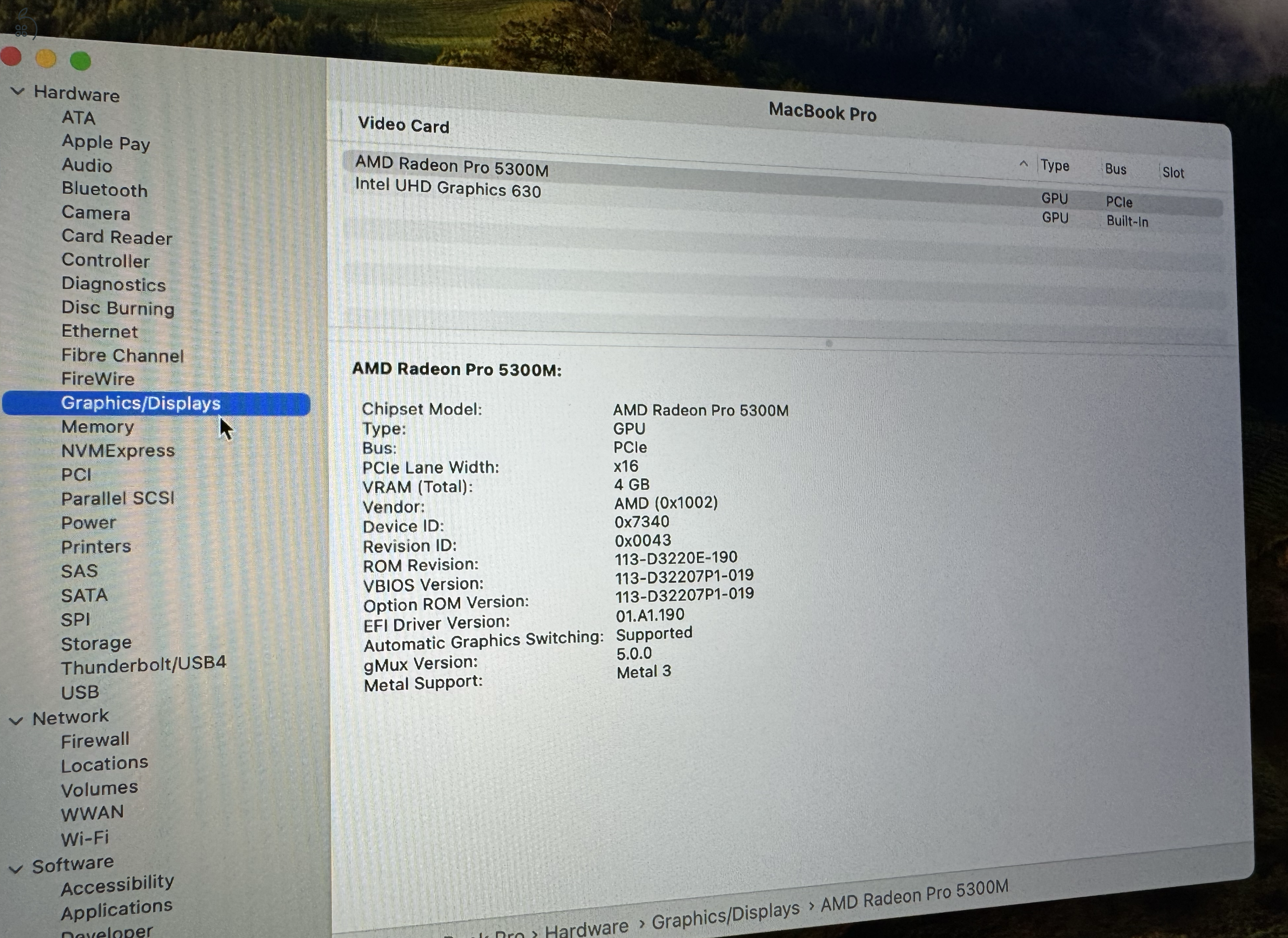Open Firewall under Network
Image resolution: width=1288 pixels, height=938 pixels.
(x=95, y=740)
